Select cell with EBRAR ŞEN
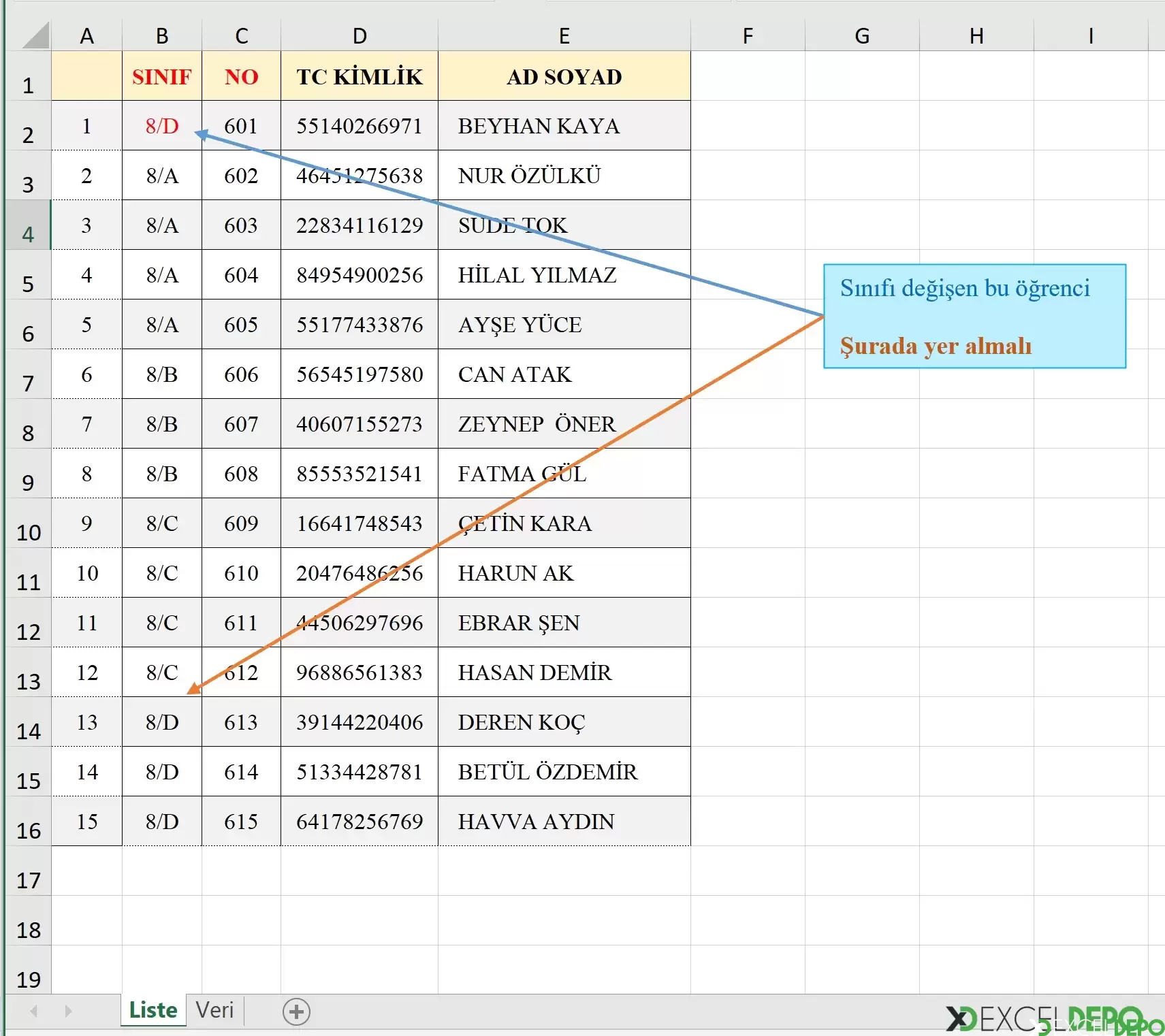Screen dimensions: 1165x1036 point(564,623)
